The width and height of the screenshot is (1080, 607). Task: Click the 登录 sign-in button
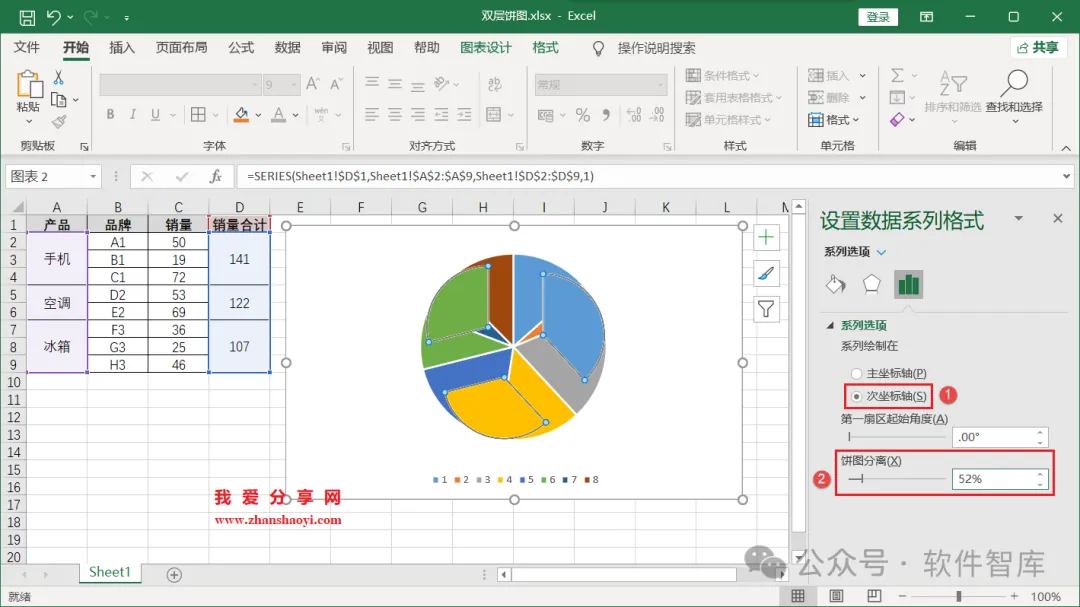pos(878,17)
